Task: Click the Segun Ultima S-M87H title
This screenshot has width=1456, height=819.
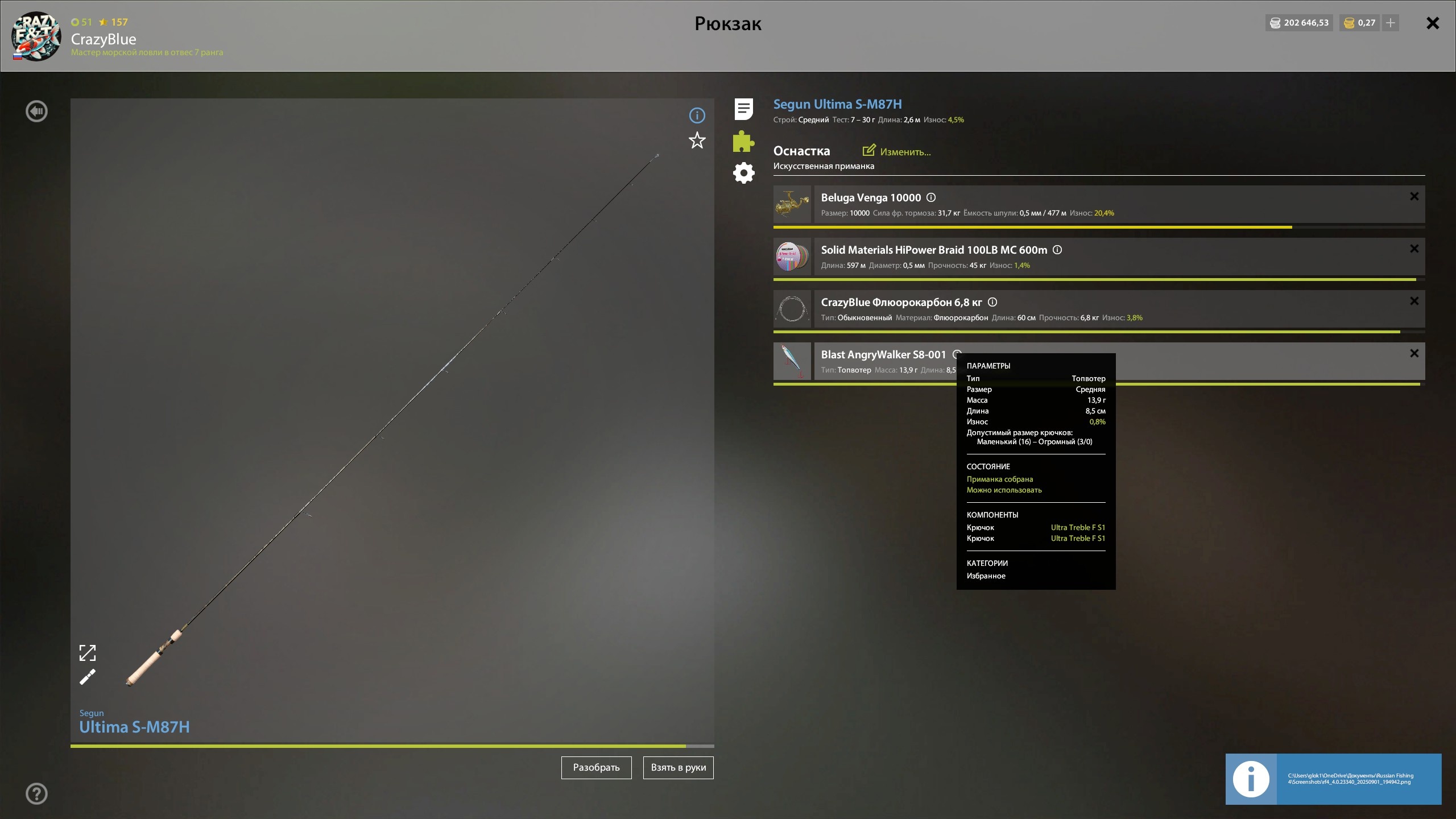Action: (x=837, y=104)
